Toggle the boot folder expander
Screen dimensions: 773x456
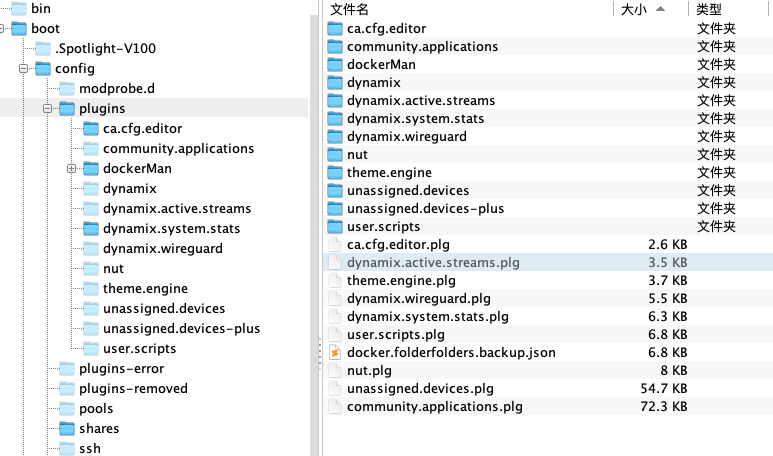pos(1,29)
